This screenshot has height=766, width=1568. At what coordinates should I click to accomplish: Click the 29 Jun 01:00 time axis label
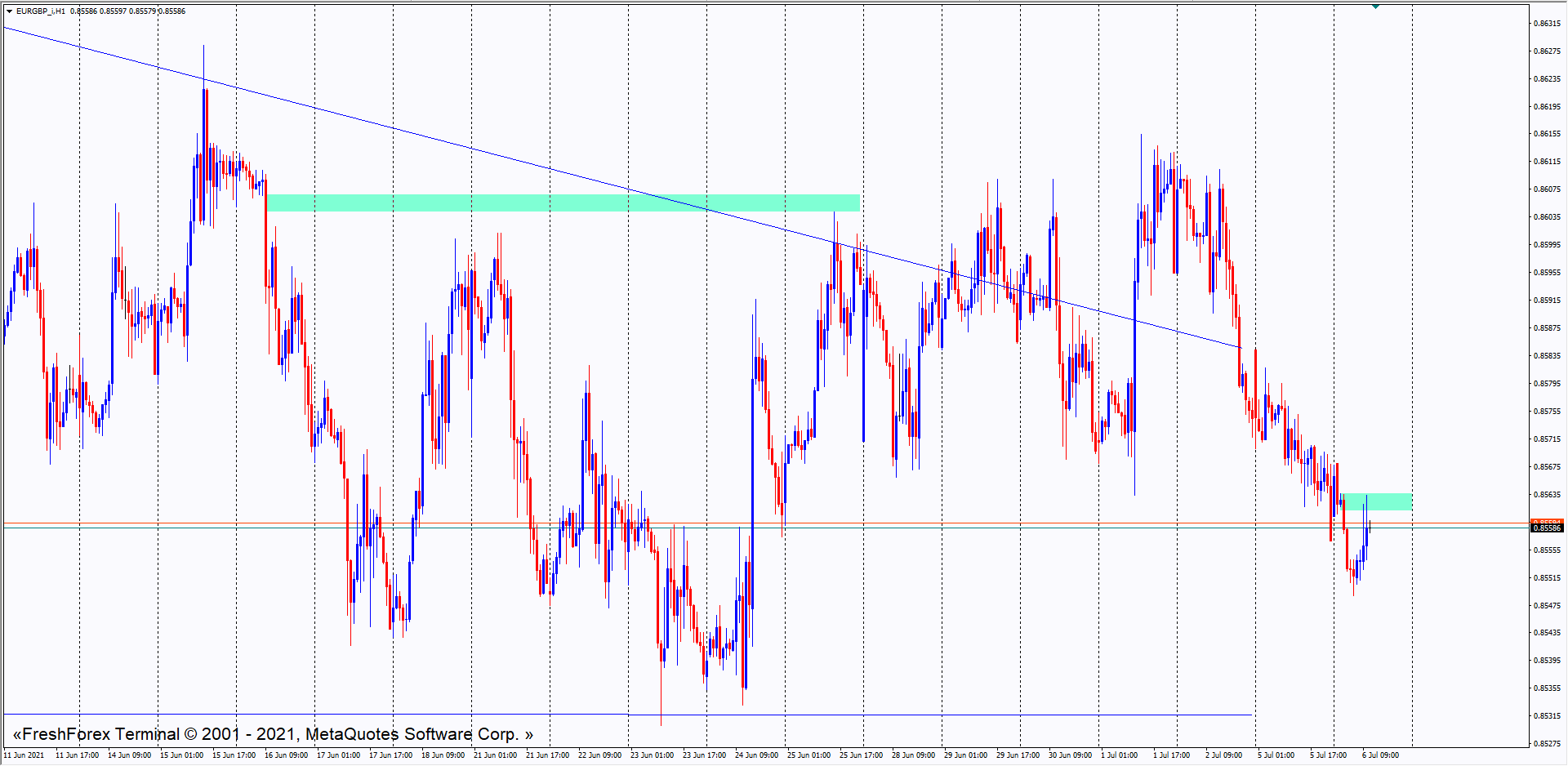tap(965, 755)
